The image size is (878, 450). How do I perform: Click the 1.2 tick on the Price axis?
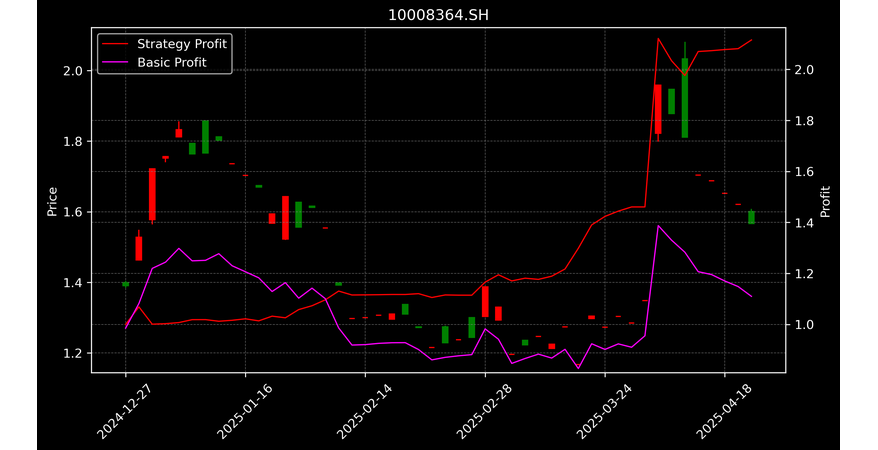click(x=74, y=353)
